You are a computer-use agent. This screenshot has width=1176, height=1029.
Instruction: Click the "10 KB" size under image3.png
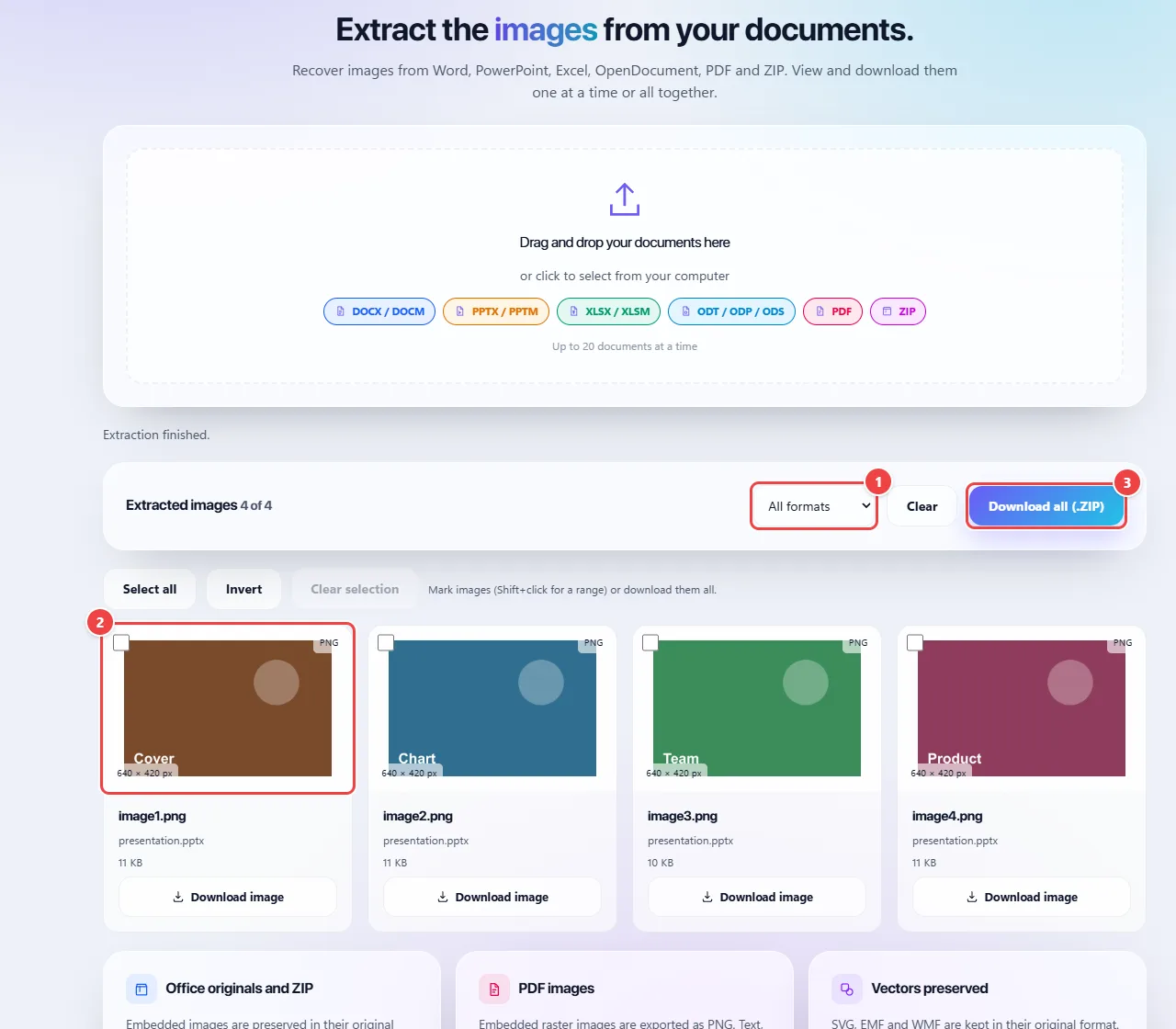661,863
